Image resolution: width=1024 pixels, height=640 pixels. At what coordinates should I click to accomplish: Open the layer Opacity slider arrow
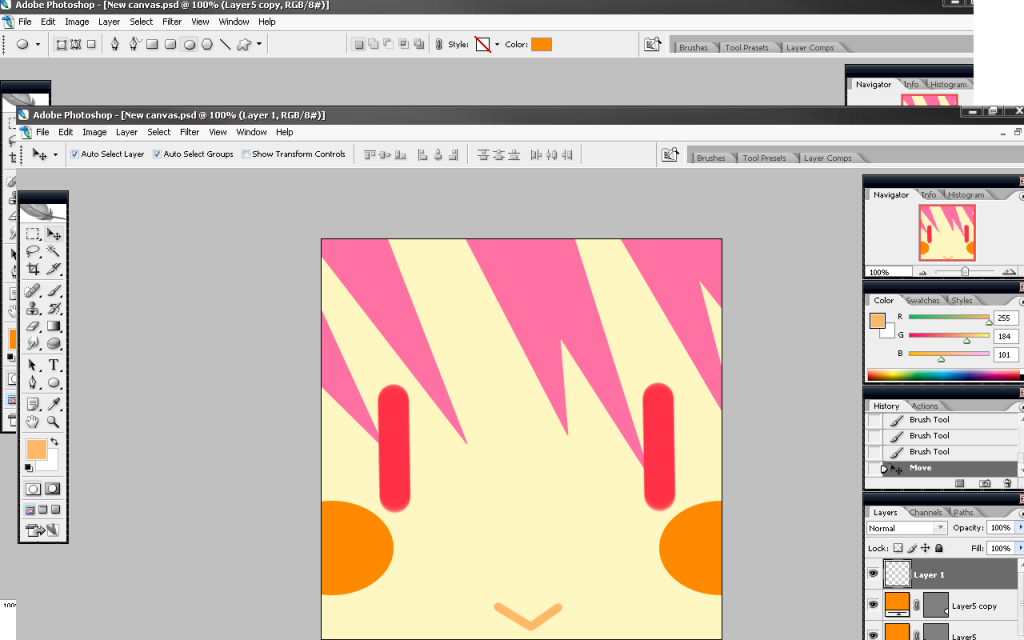click(x=1020, y=528)
